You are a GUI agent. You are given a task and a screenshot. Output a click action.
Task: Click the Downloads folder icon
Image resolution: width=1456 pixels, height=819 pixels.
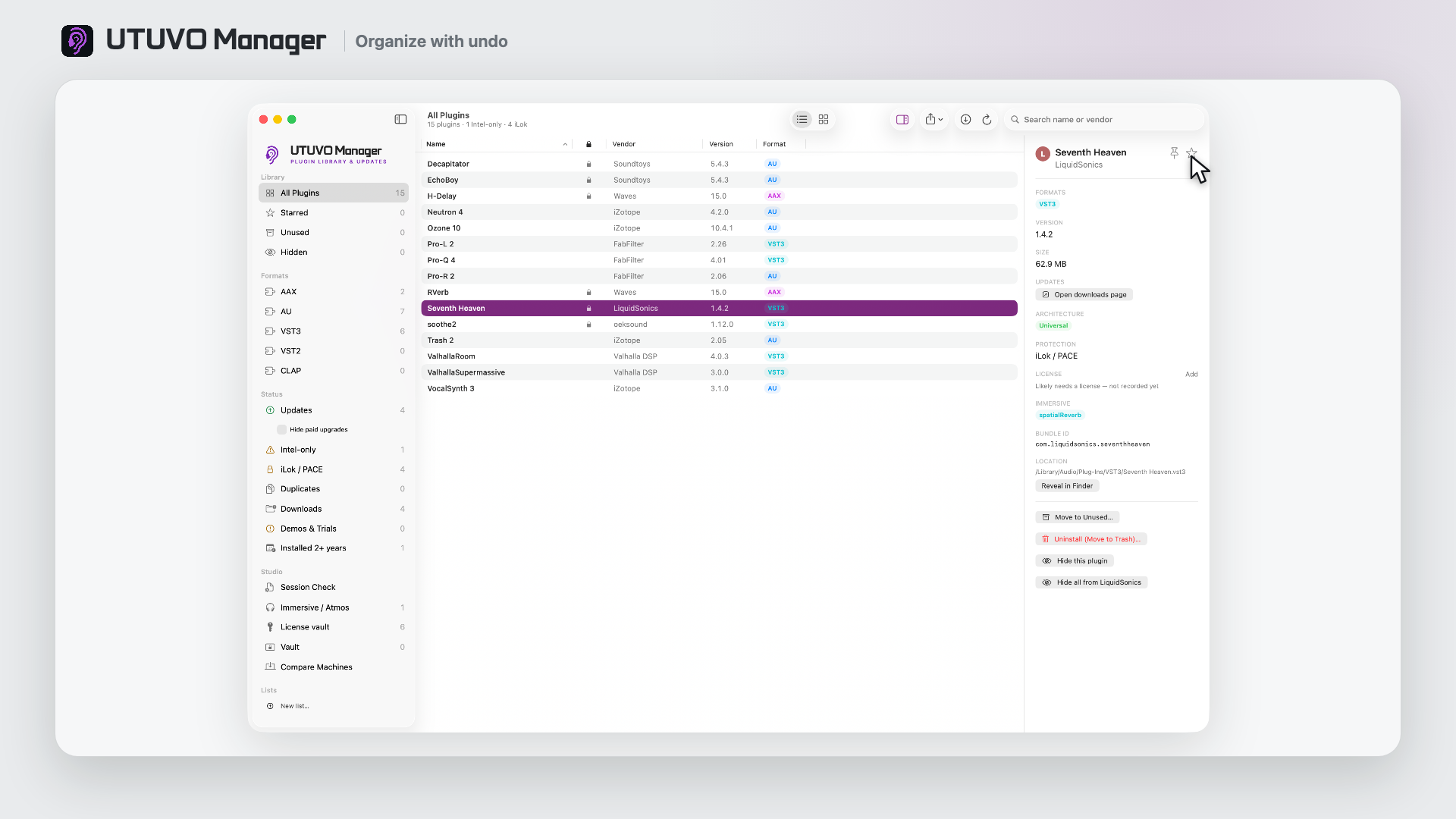tap(270, 509)
